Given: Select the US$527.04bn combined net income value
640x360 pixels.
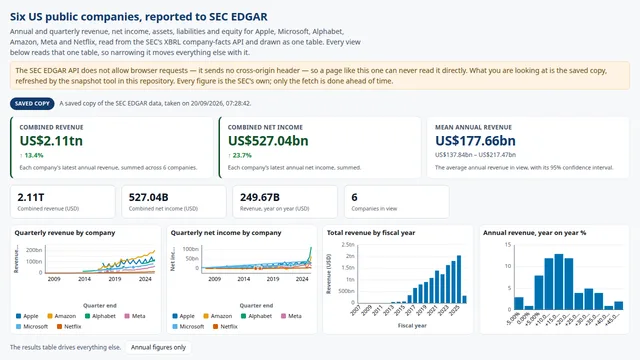Looking at the screenshot, I should (268, 141).
